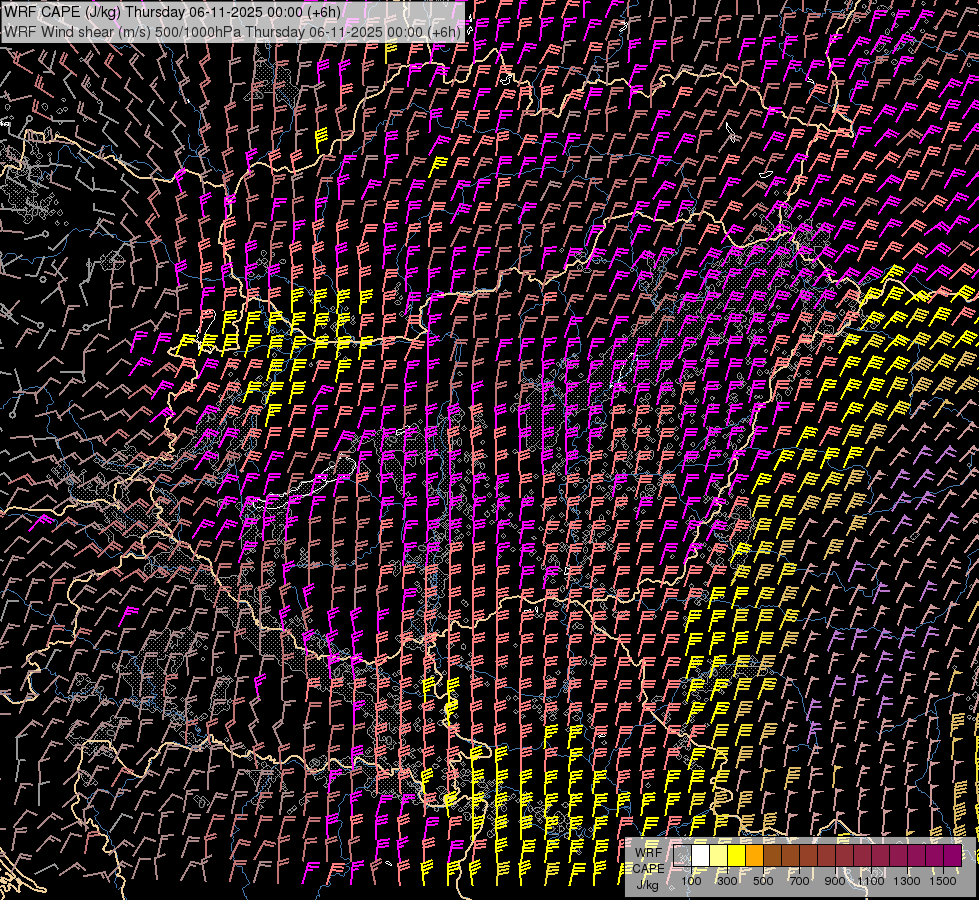Click the 100 label in the legend

691,881
